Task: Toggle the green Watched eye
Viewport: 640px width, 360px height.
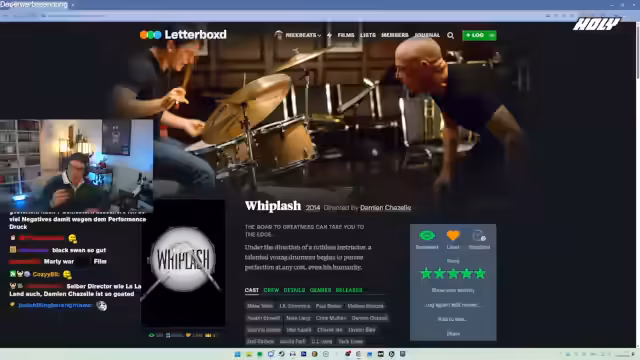Action: pyautogui.click(x=427, y=236)
